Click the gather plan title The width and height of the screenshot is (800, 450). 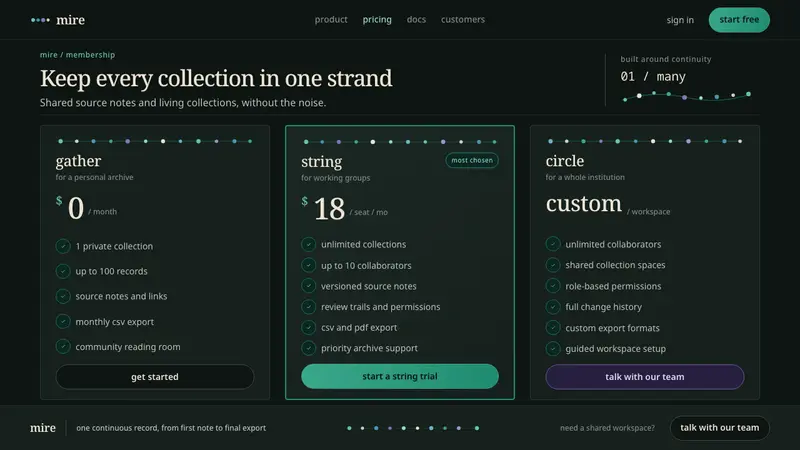tap(78, 161)
